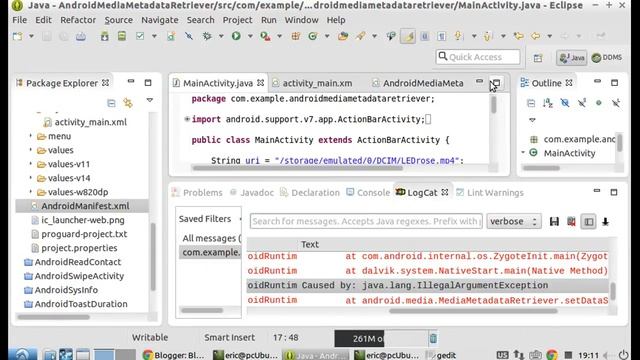The height and width of the screenshot is (360, 640).
Task: Switch to the activity_main.xm editor tab
Action: 312,83
